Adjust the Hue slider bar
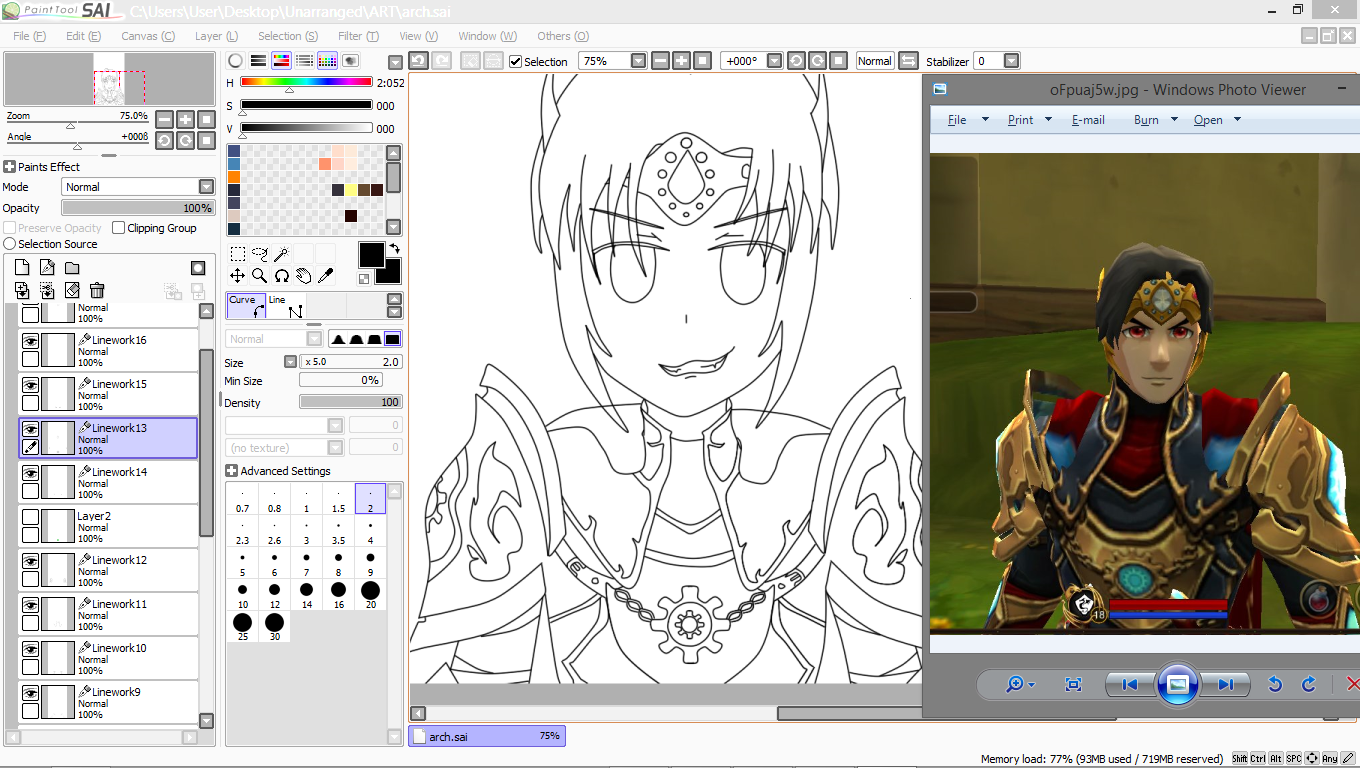The width and height of the screenshot is (1360, 768). pyautogui.click(x=306, y=82)
